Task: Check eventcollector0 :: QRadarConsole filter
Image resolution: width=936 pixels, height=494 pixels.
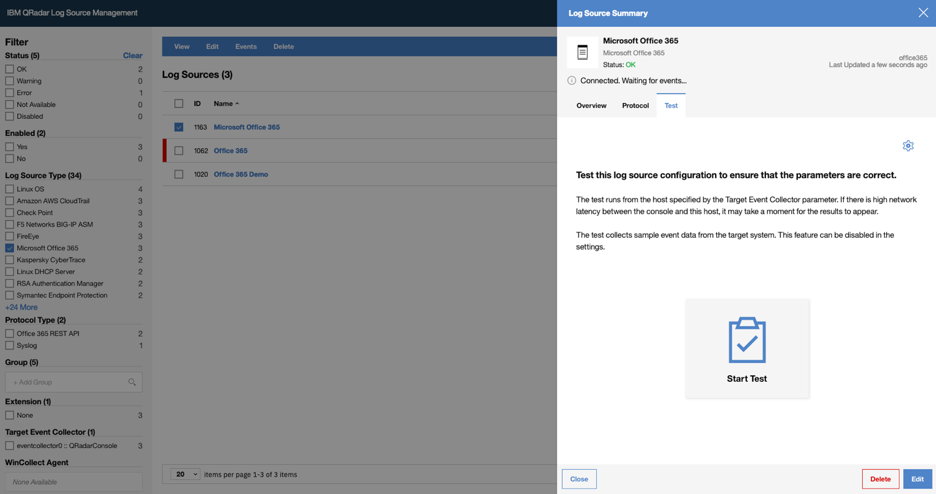Action: tap(10, 446)
